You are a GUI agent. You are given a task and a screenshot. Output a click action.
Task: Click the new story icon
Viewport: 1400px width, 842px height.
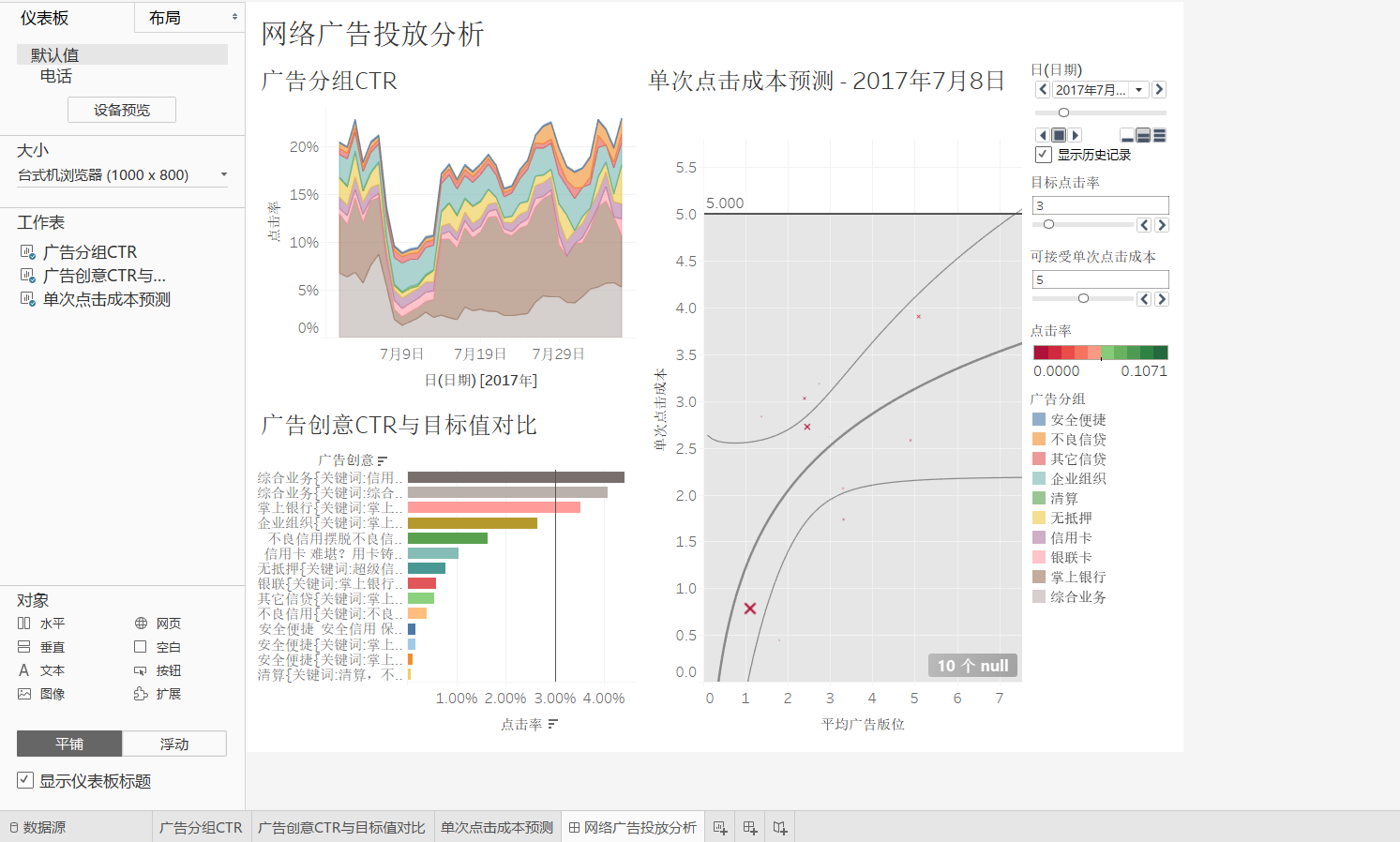coord(780,827)
